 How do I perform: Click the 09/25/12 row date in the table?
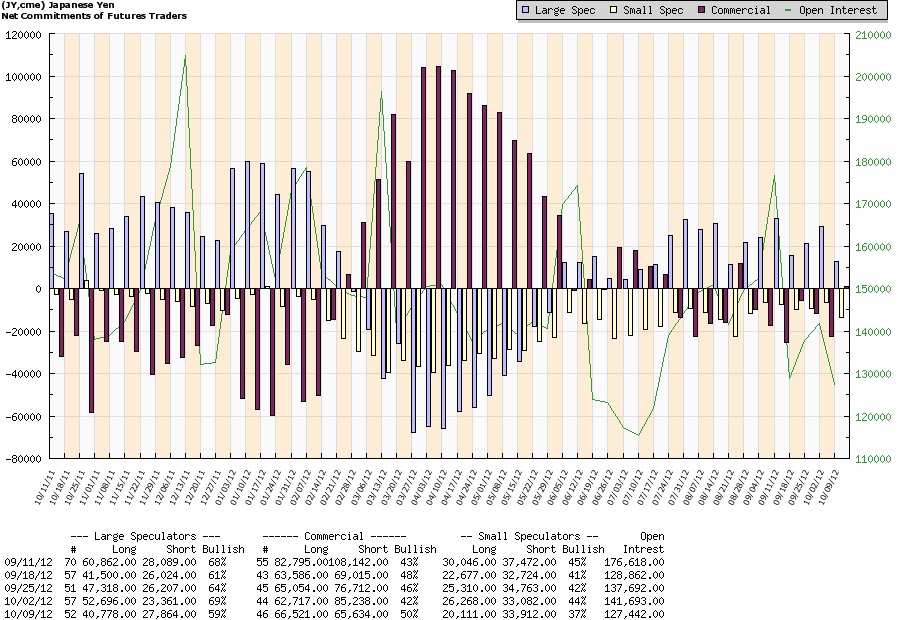pos(28,588)
